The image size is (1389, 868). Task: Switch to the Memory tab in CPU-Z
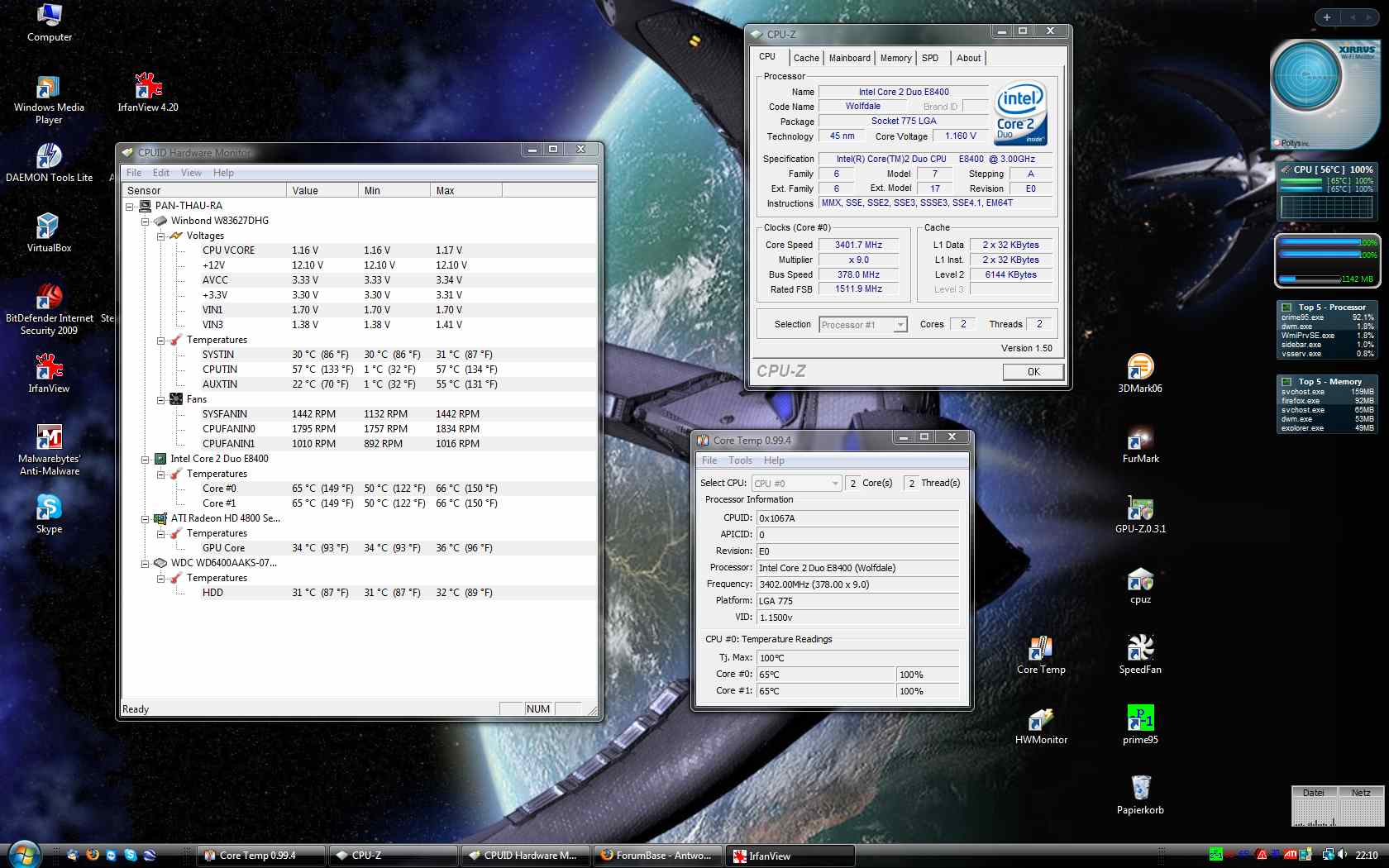point(896,58)
